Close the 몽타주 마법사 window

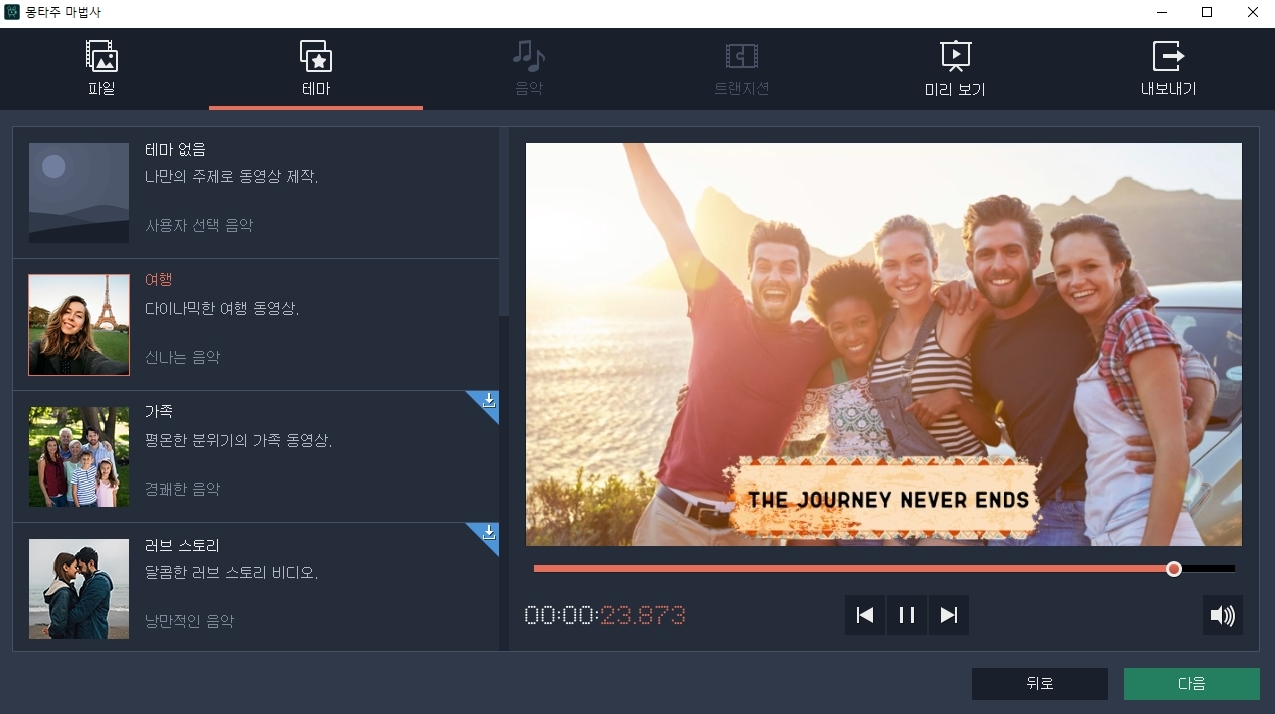tap(1253, 13)
